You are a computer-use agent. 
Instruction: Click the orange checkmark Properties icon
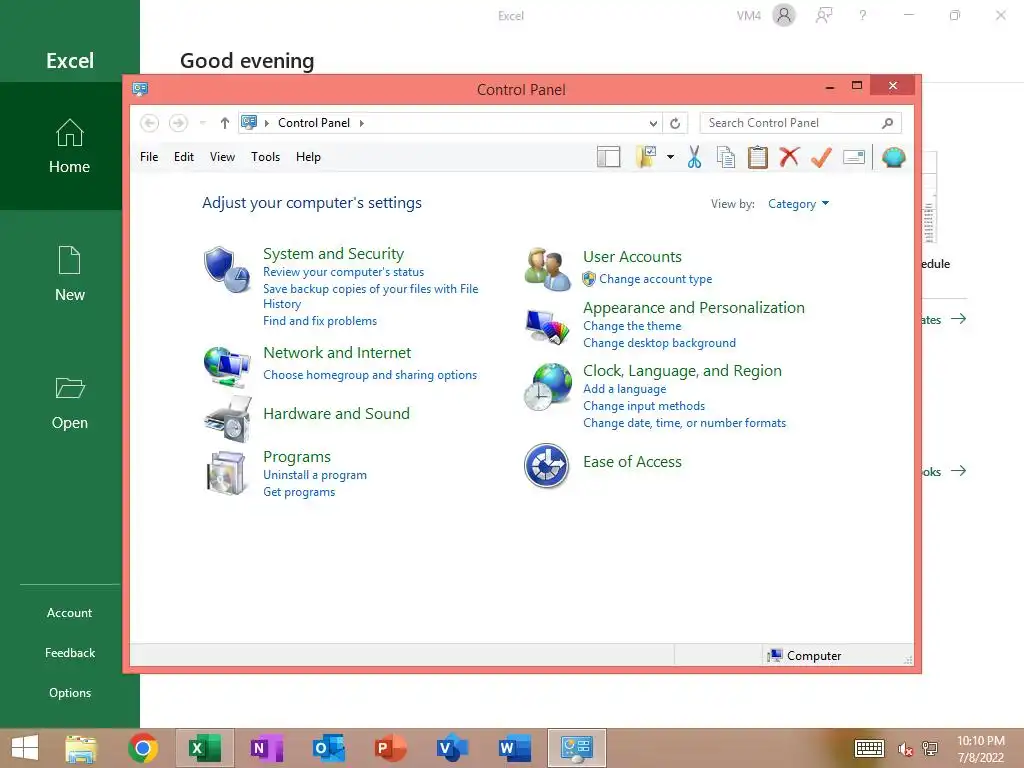822,157
